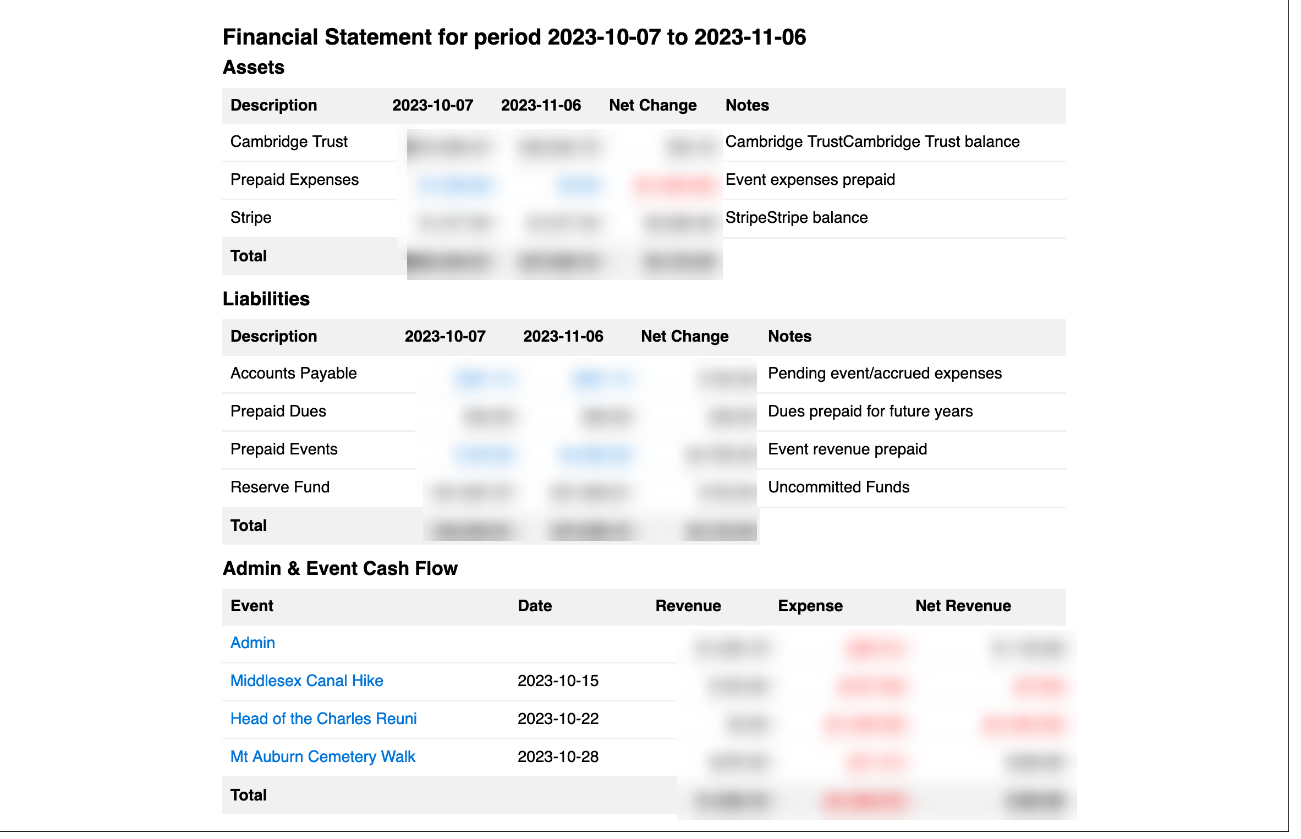This screenshot has width=1301, height=839.
Task: Click the Prepaid Dues liability label
Action: click(x=278, y=411)
